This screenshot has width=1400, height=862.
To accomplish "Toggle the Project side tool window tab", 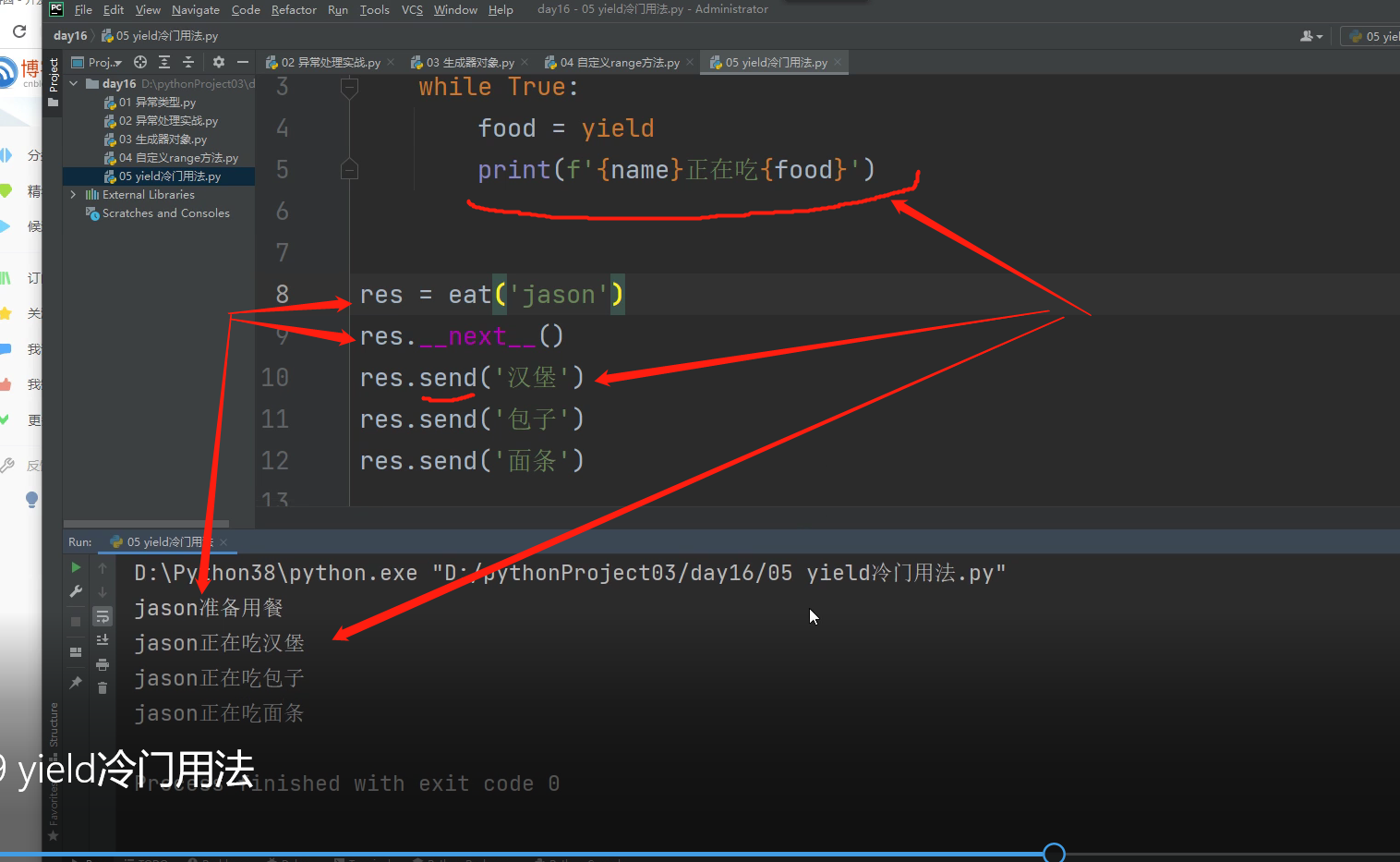I will click(x=54, y=81).
